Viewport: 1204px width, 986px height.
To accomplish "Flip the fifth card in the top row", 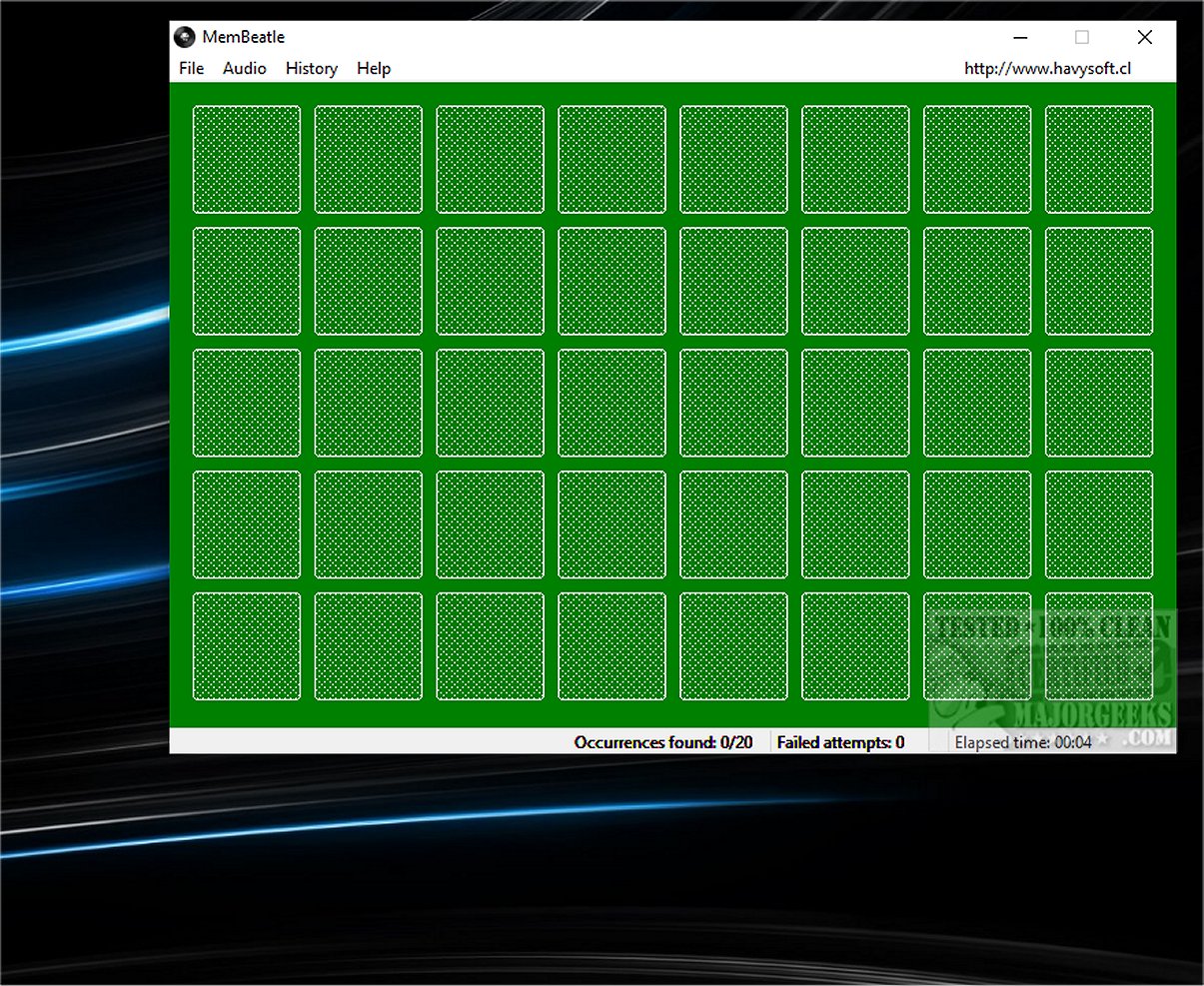I will (x=733, y=160).
